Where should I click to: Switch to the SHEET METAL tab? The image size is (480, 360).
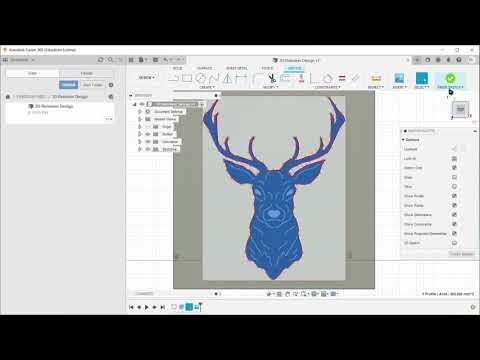237,68
